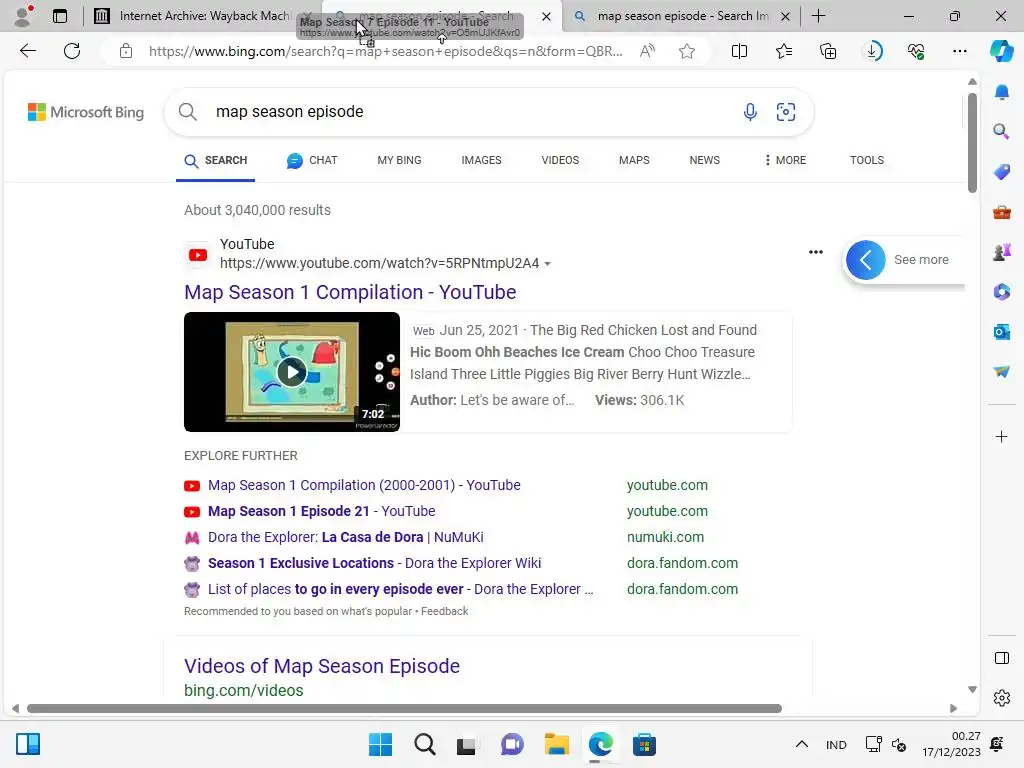This screenshot has height=768, width=1024.
Task: Open sidebar settings gear icon
Action: [x=1002, y=698]
